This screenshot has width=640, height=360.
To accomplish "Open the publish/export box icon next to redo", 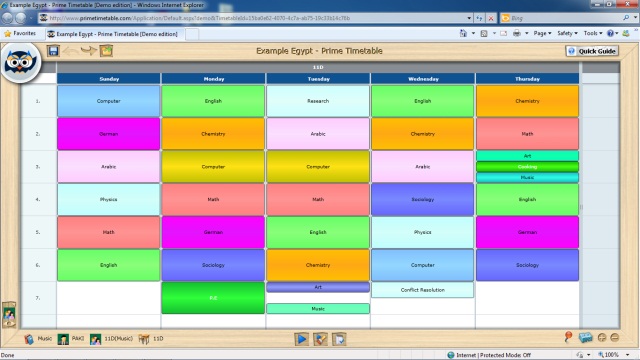I will click(107, 51).
